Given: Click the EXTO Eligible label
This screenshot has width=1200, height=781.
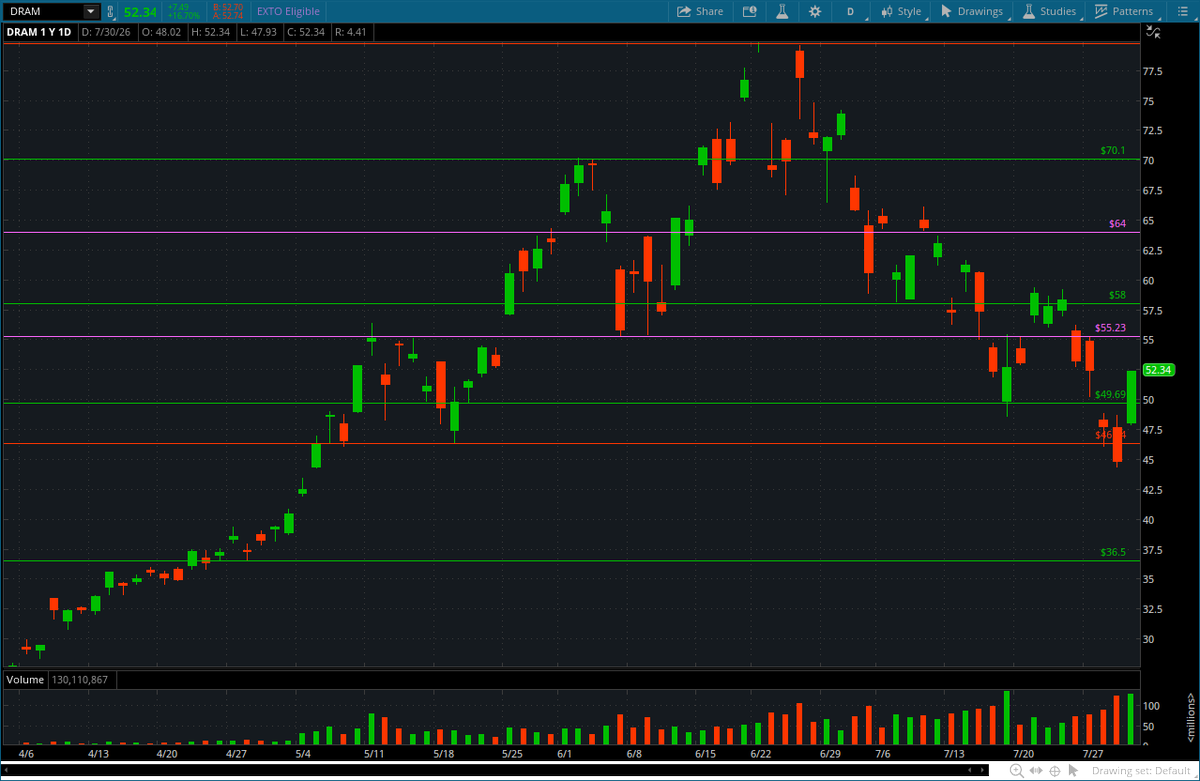Looking at the screenshot, I should 287,11.
